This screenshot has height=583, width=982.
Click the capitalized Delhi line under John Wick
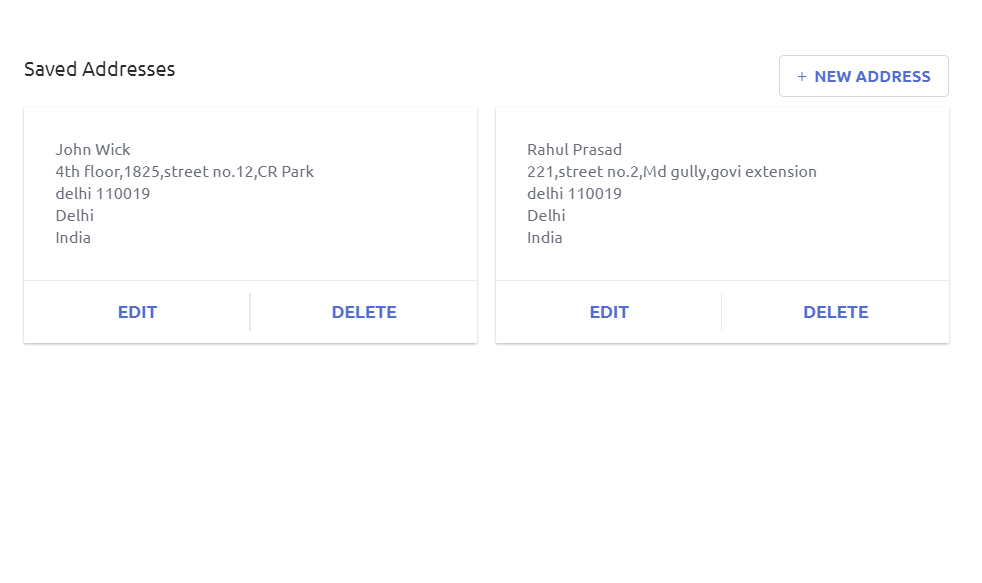tap(75, 216)
